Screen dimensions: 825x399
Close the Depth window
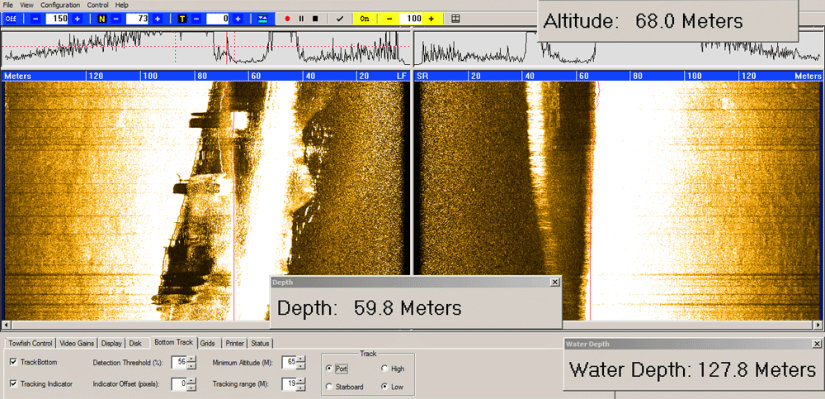pyautogui.click(x=555, y=282)
